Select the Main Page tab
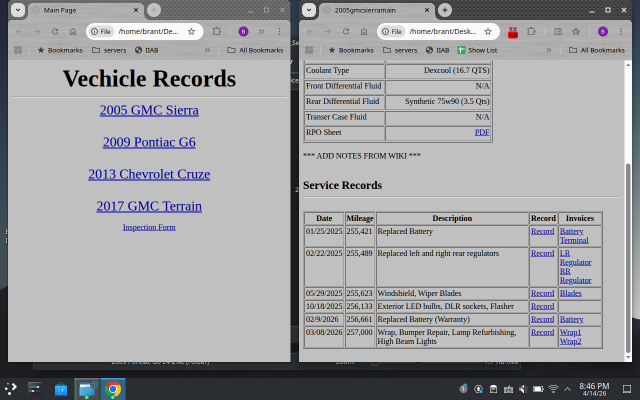The height and width of the screenshot is (400, 640). (86, 10)
